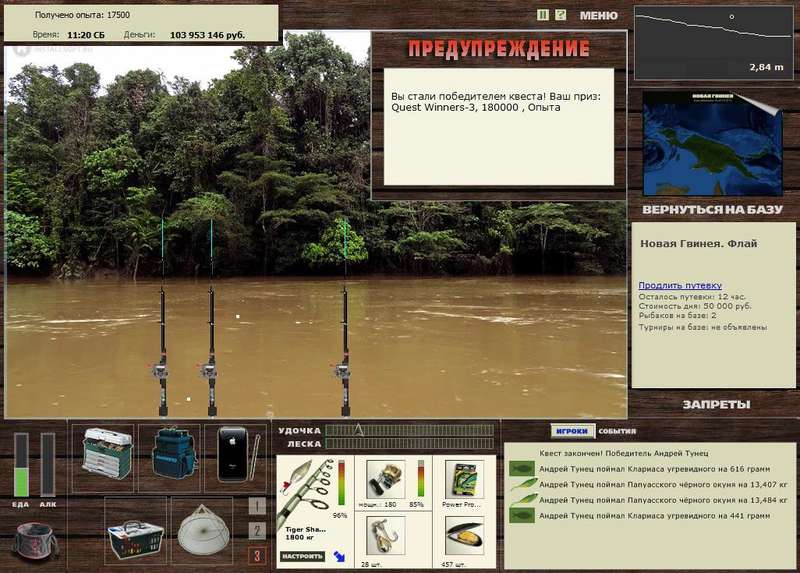The height and width of the screenshot is (573, 800).
Task: Pause the game with pause icon
Action: [x=543, y=15]
